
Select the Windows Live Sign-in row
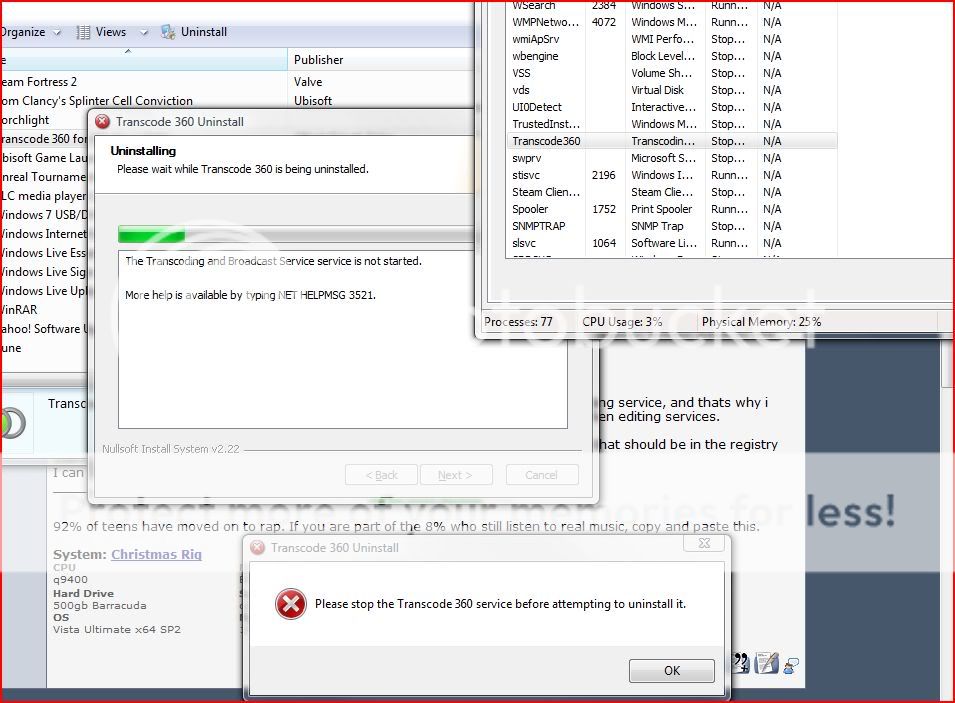pyautogui.click(x=44, y=272)
